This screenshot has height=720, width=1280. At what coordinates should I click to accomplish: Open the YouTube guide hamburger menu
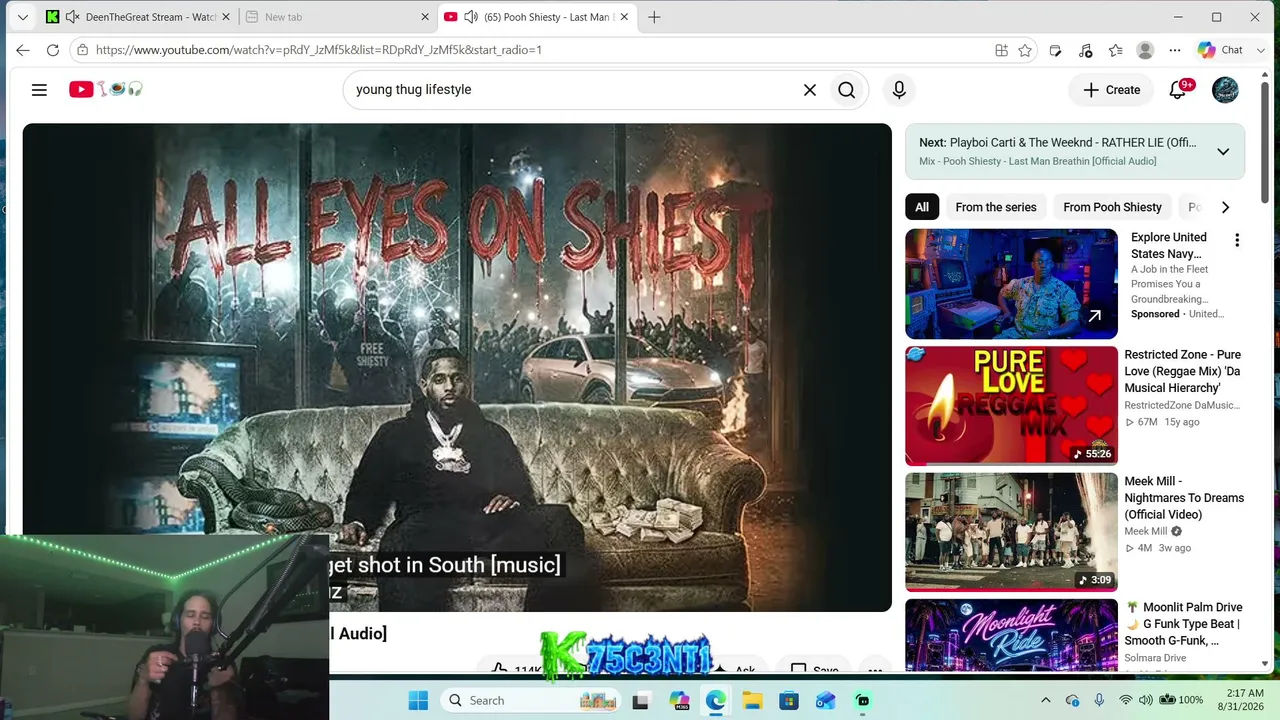pyautogui.click(x=39, y=90)
